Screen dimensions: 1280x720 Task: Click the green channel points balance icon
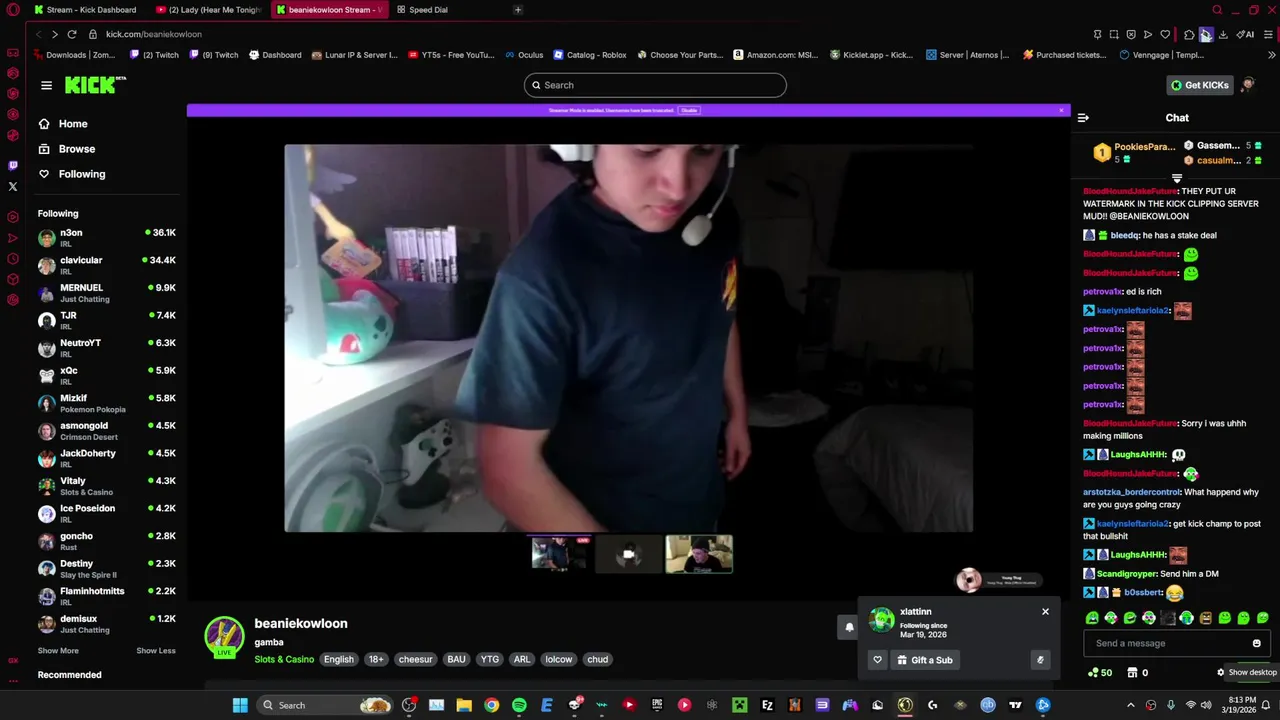1093,673
